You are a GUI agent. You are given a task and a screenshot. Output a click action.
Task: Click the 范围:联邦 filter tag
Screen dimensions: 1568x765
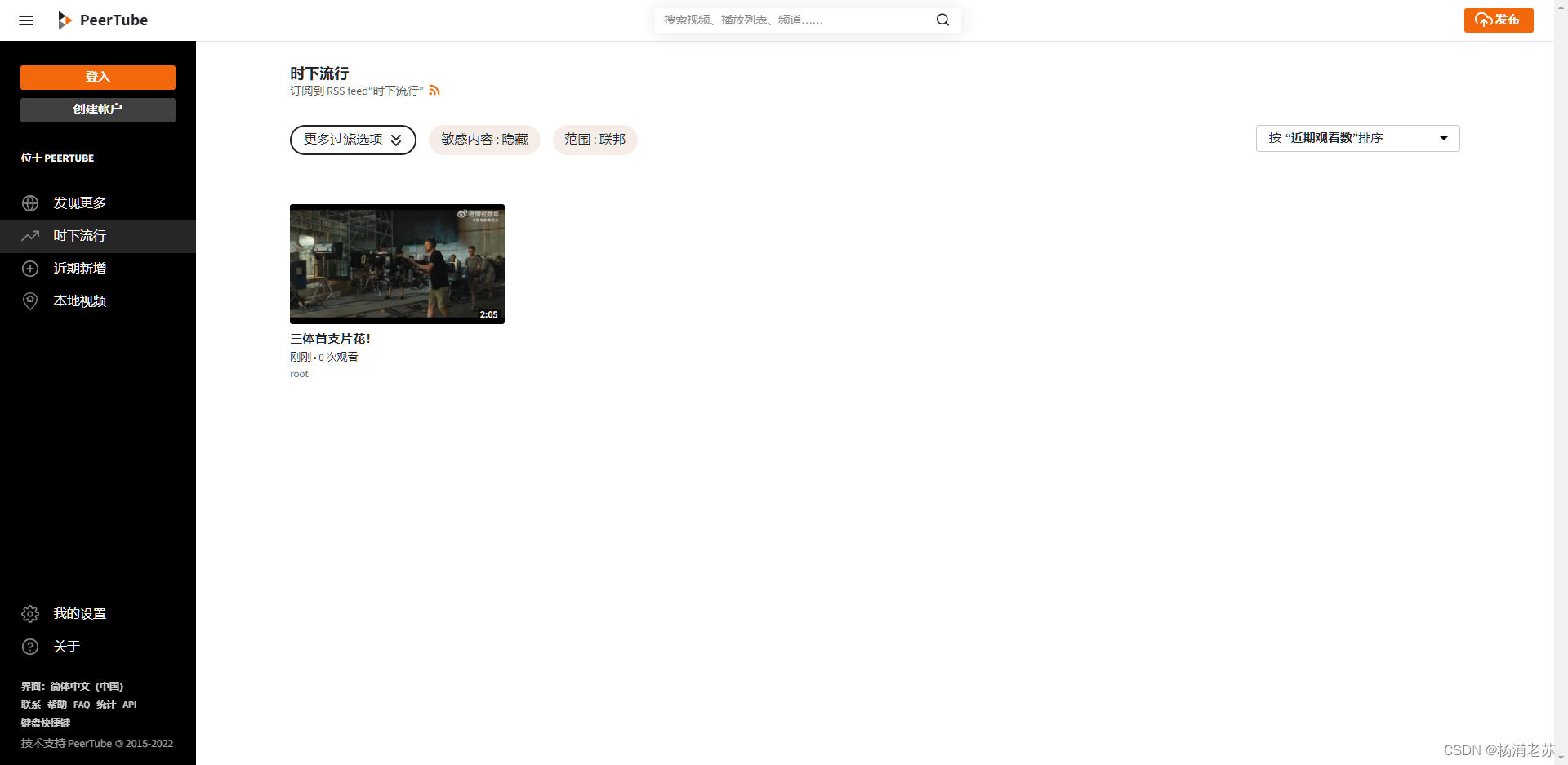tap(595, 140)
